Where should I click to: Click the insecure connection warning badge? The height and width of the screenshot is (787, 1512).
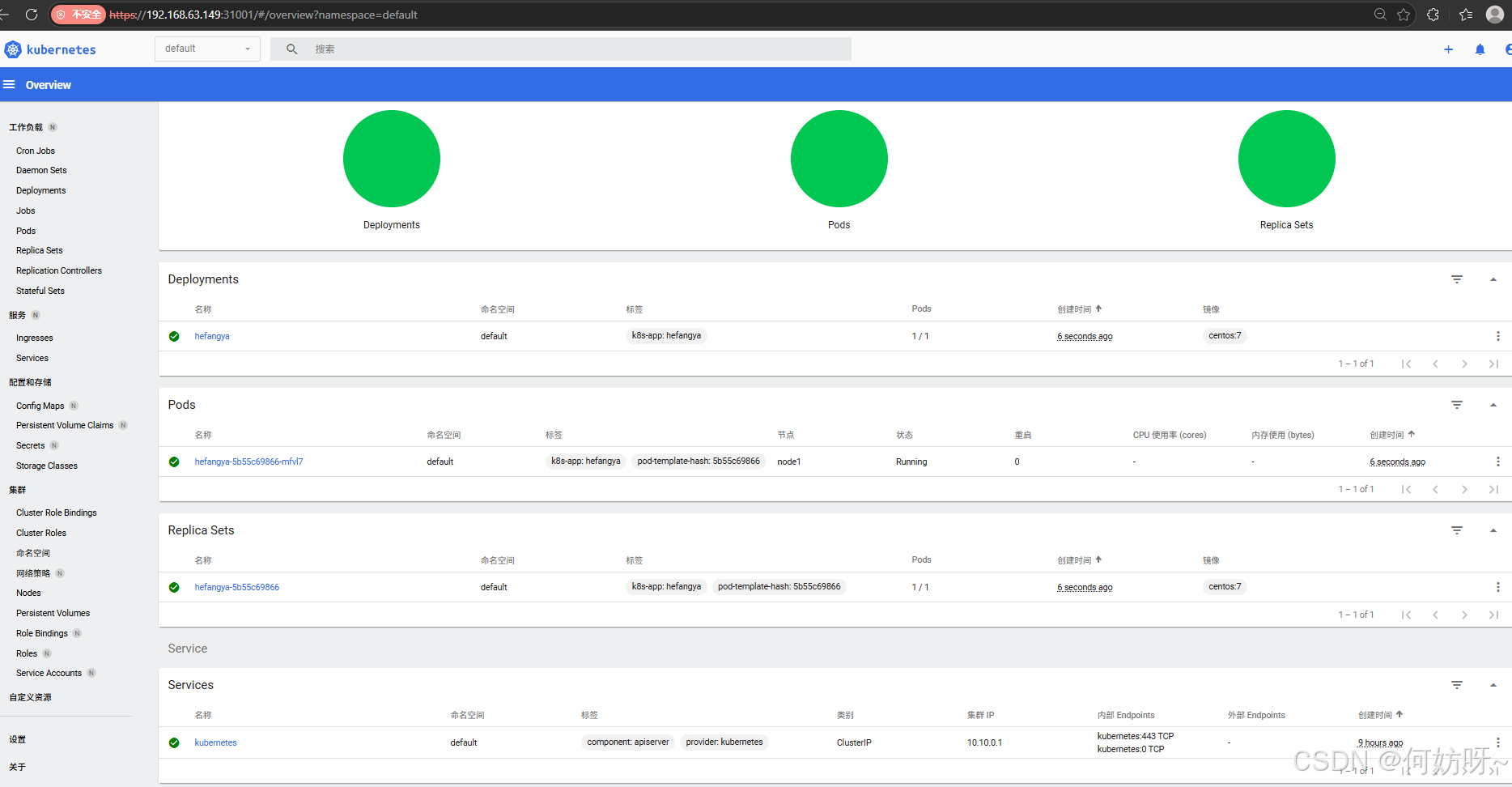[x=79, y=15]
